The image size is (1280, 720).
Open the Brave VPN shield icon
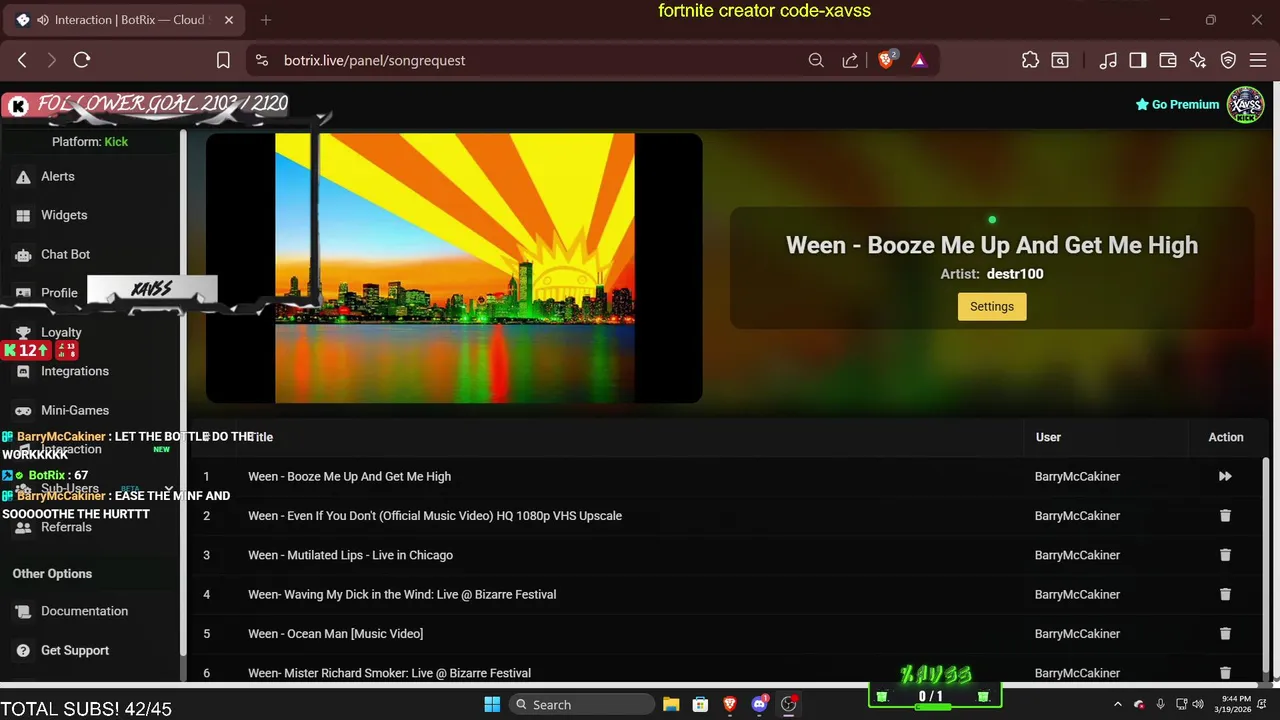[1228, 60]
